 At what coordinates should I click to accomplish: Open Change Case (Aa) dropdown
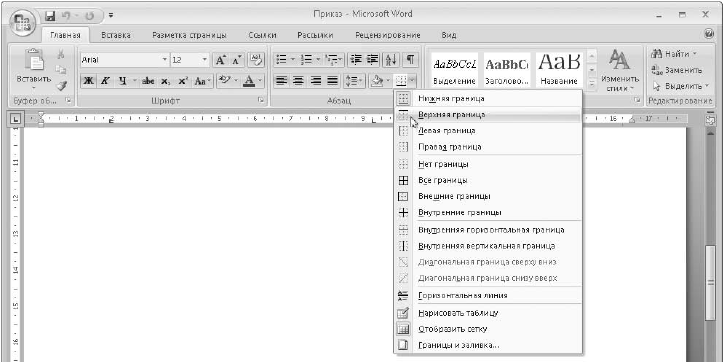point(202,81)
